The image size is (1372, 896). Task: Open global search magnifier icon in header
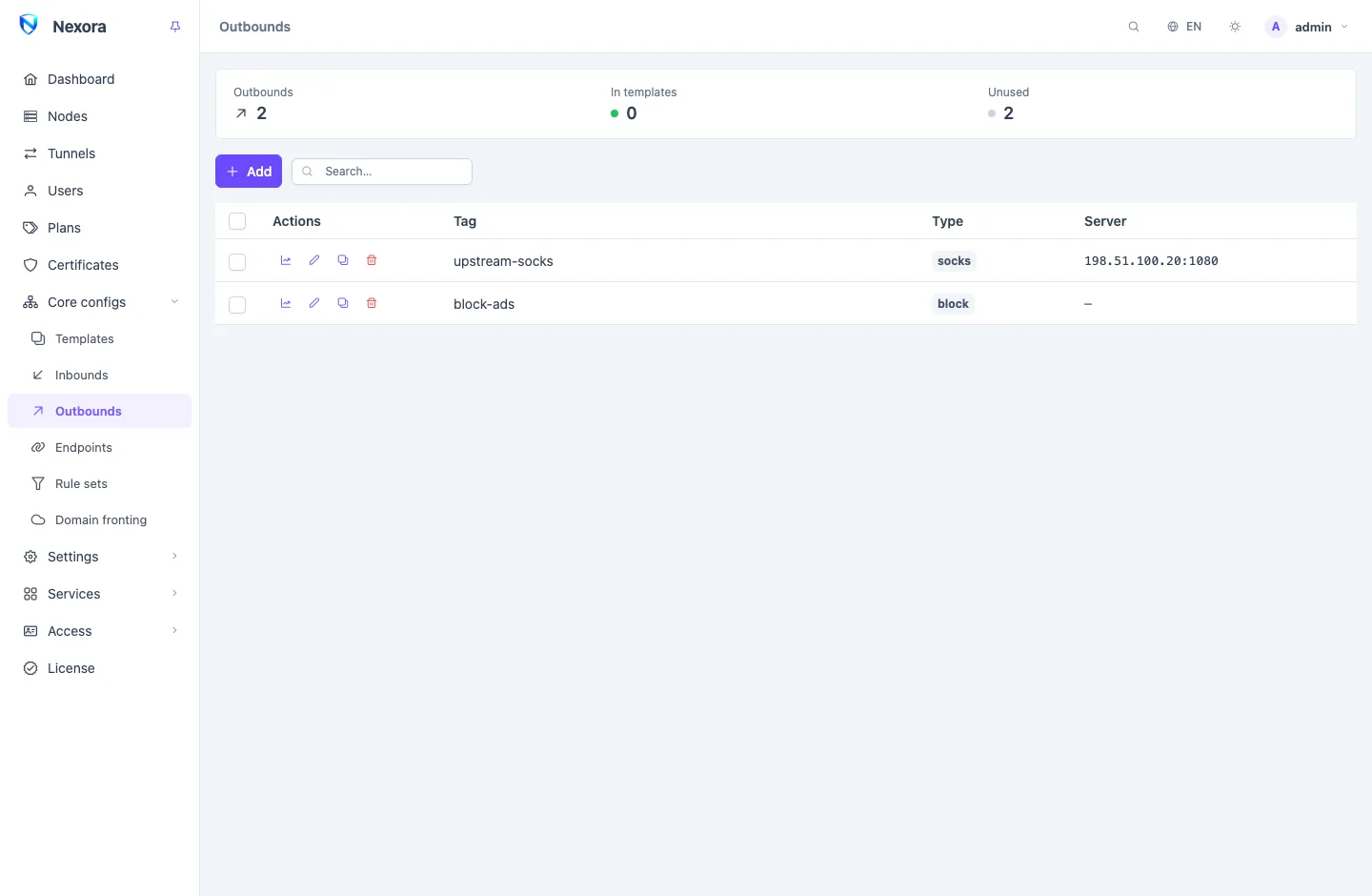[x=1134, y=27]
